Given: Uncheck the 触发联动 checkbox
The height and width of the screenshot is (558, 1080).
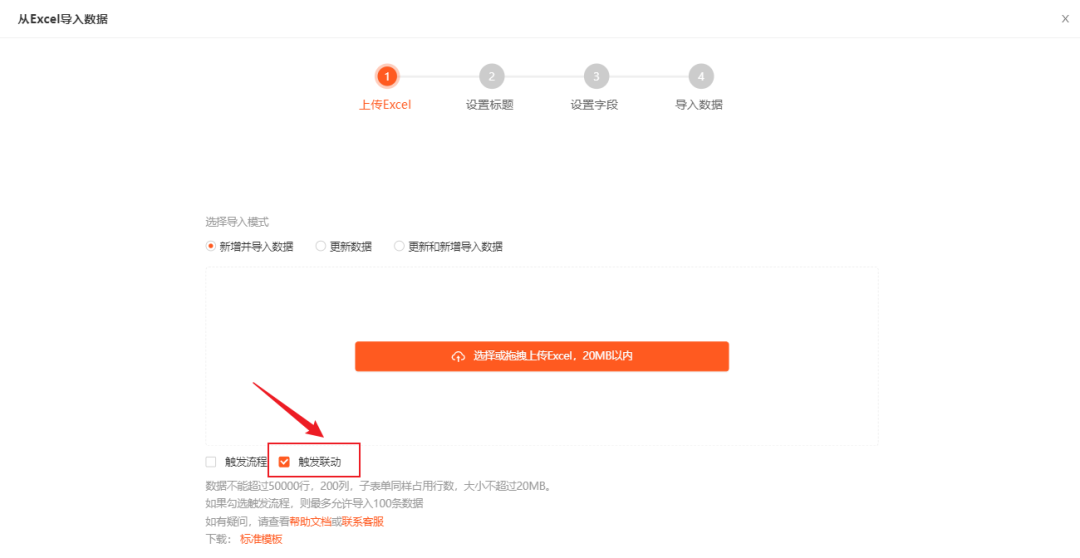Looking at the screenshot, I should coord(284,462).
